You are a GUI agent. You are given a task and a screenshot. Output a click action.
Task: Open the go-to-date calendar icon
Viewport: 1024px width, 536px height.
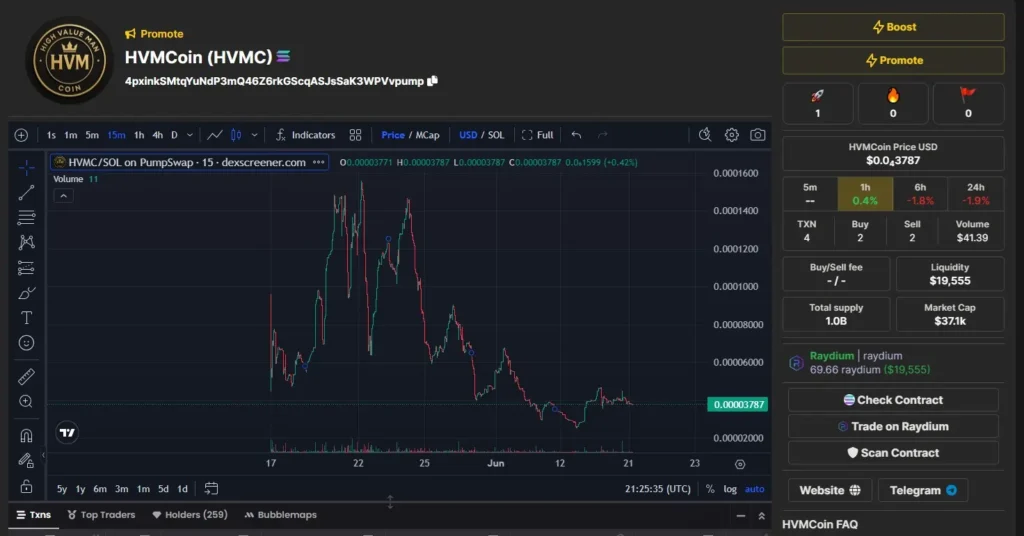pyautogui.click(x=211, y=488)
